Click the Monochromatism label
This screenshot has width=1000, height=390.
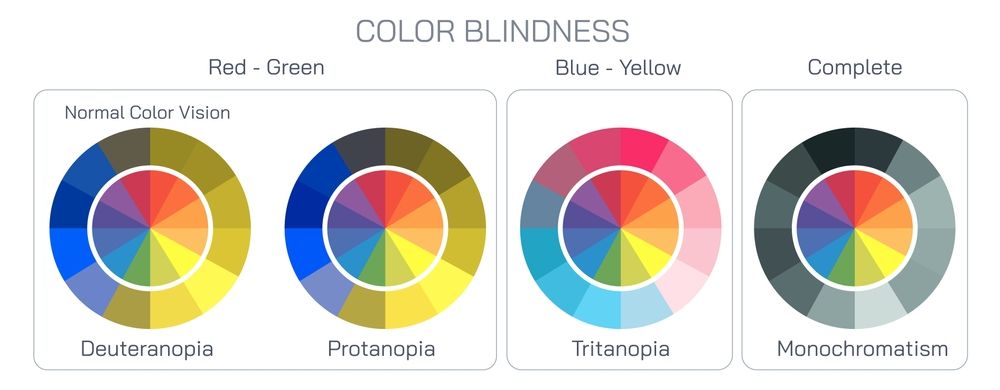(862, 349)
